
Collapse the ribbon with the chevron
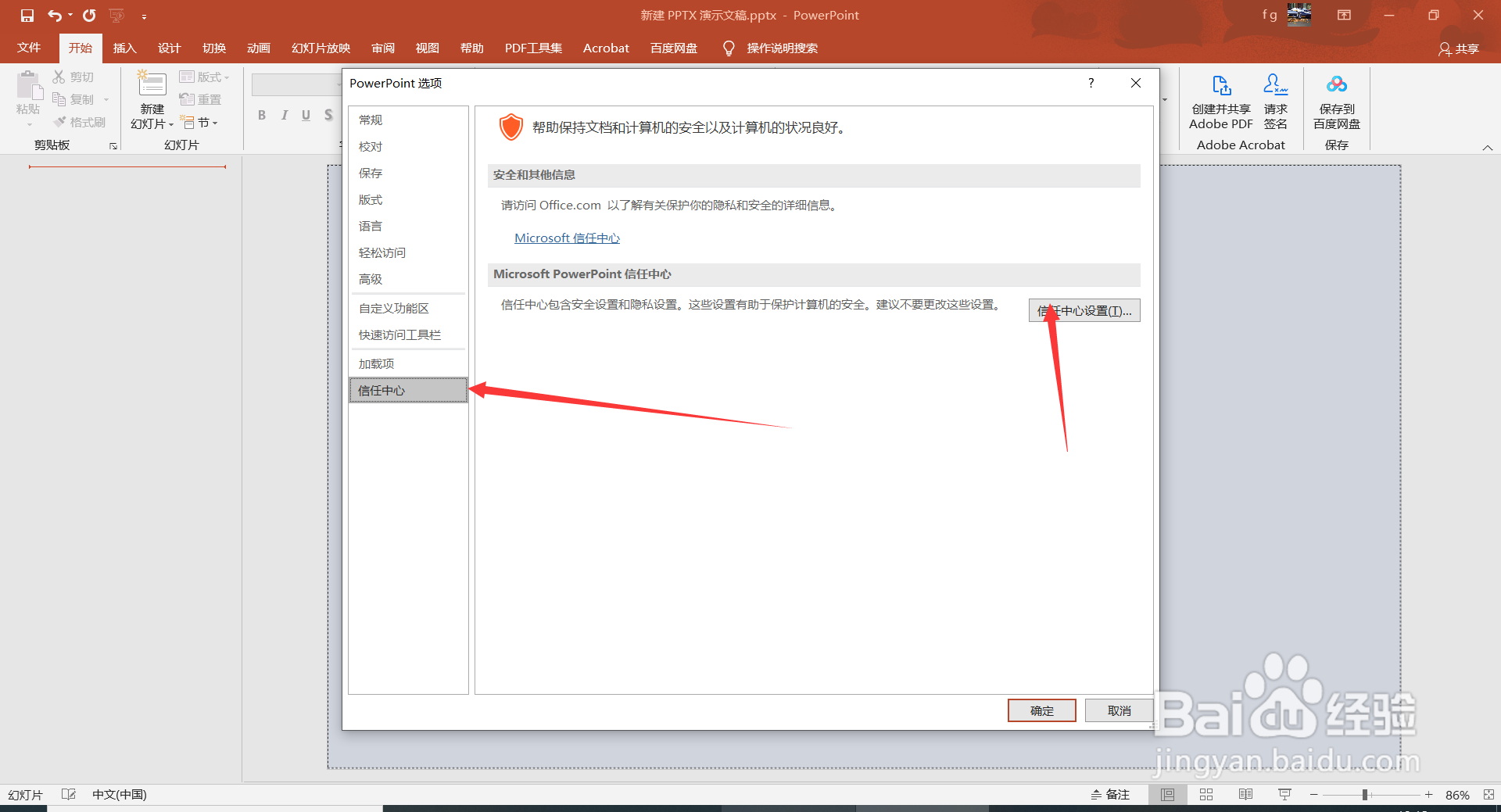point(1488,147)
